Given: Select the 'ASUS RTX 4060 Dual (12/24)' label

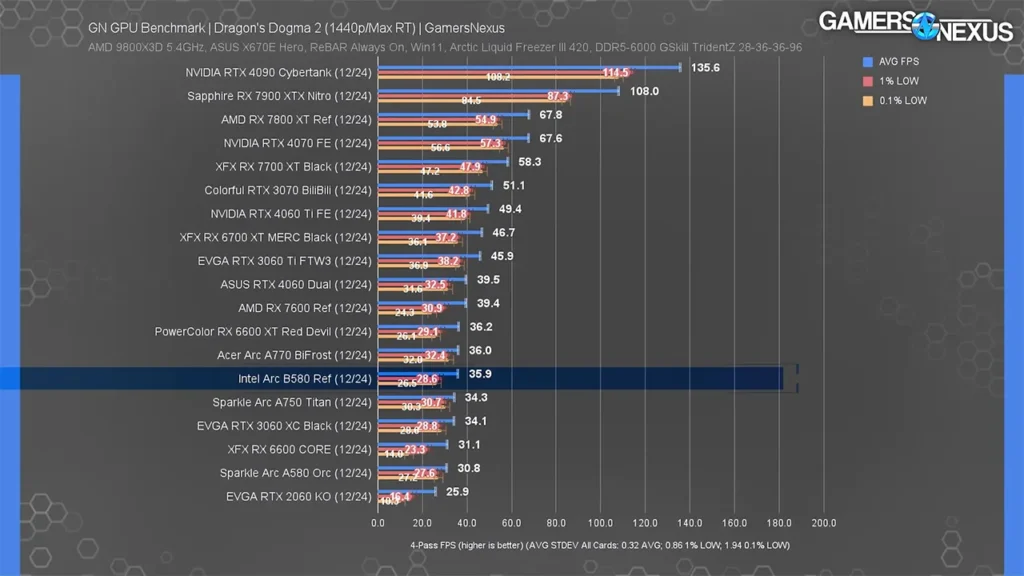Looking at the screenshot, I should coord(296,285).
